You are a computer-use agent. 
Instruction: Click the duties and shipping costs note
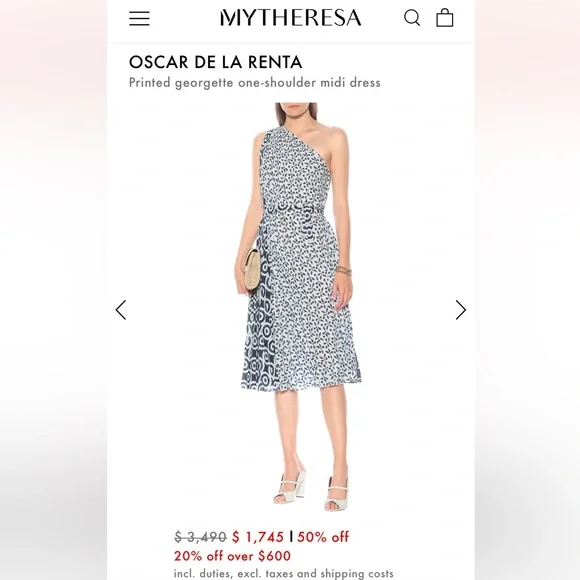click(284, 573)
